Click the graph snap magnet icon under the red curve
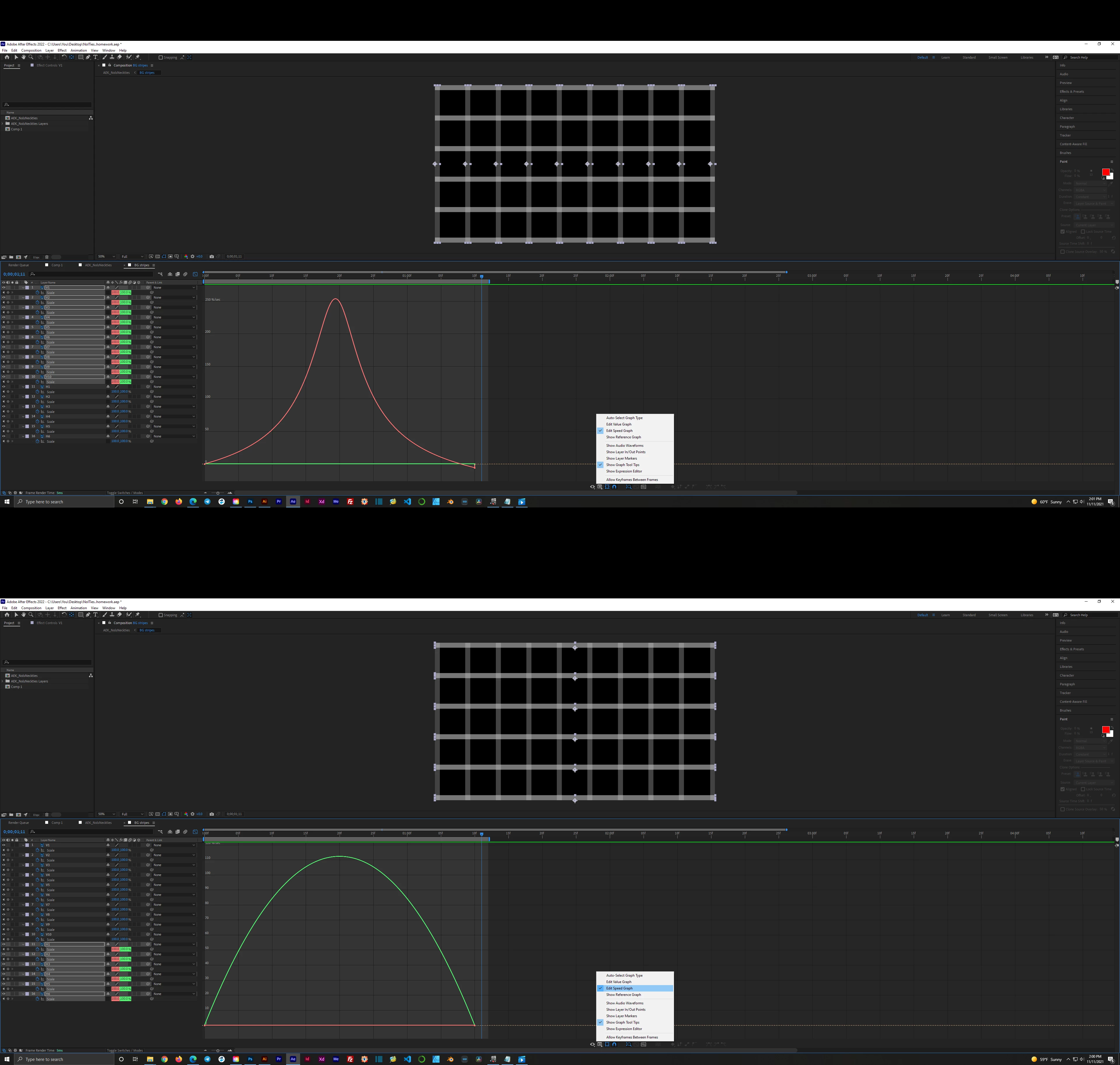Viewport: 1120px width, 1065px height. (614, 486)
